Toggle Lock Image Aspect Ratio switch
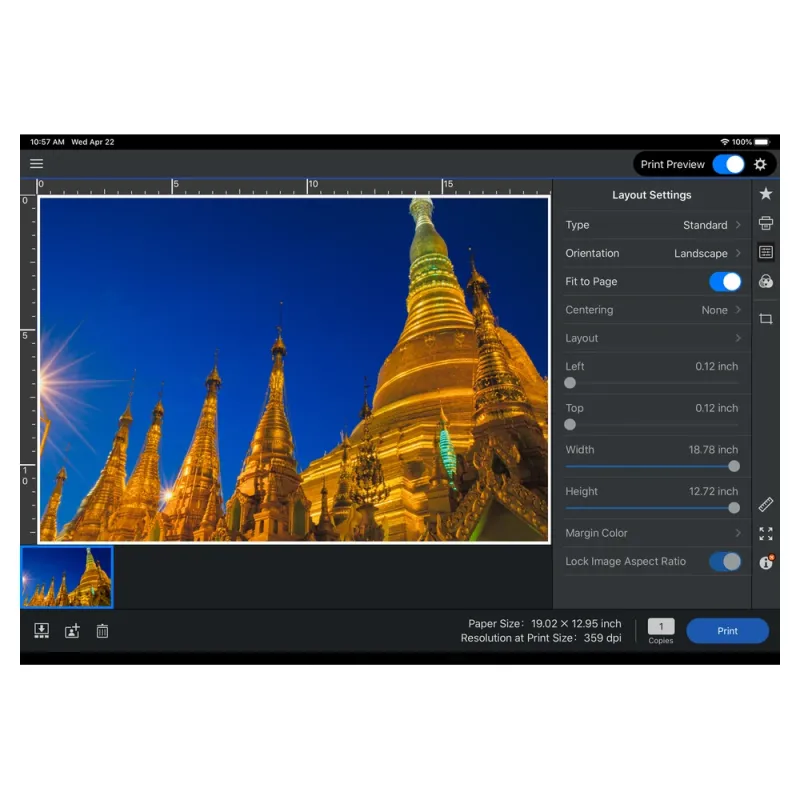 click(x=725, y=562)
